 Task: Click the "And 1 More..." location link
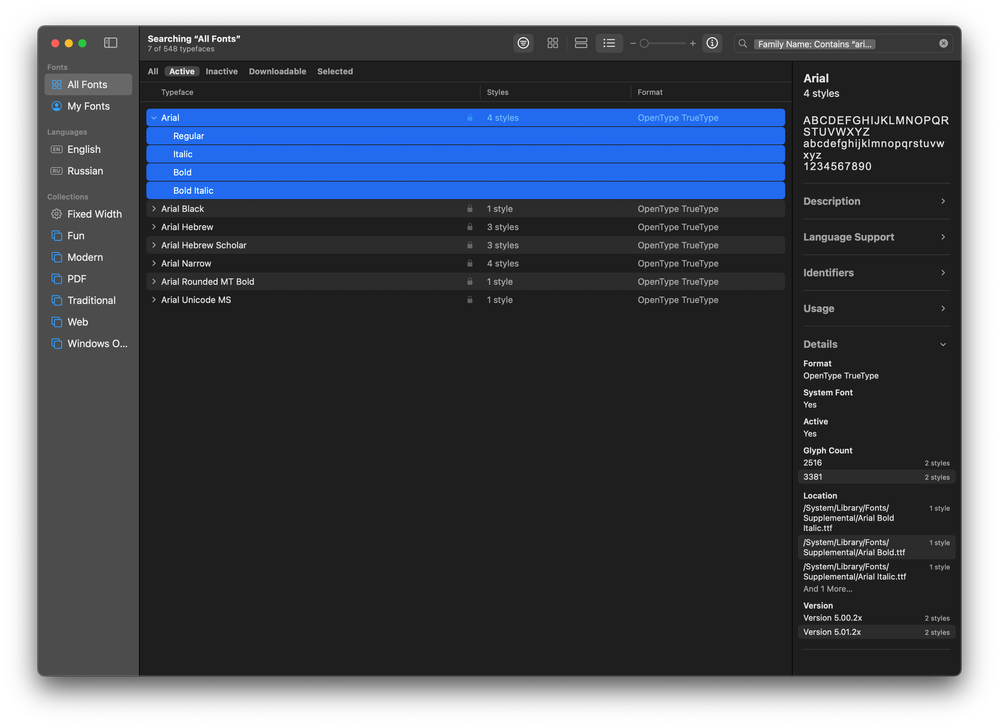(x=828, y=589)
